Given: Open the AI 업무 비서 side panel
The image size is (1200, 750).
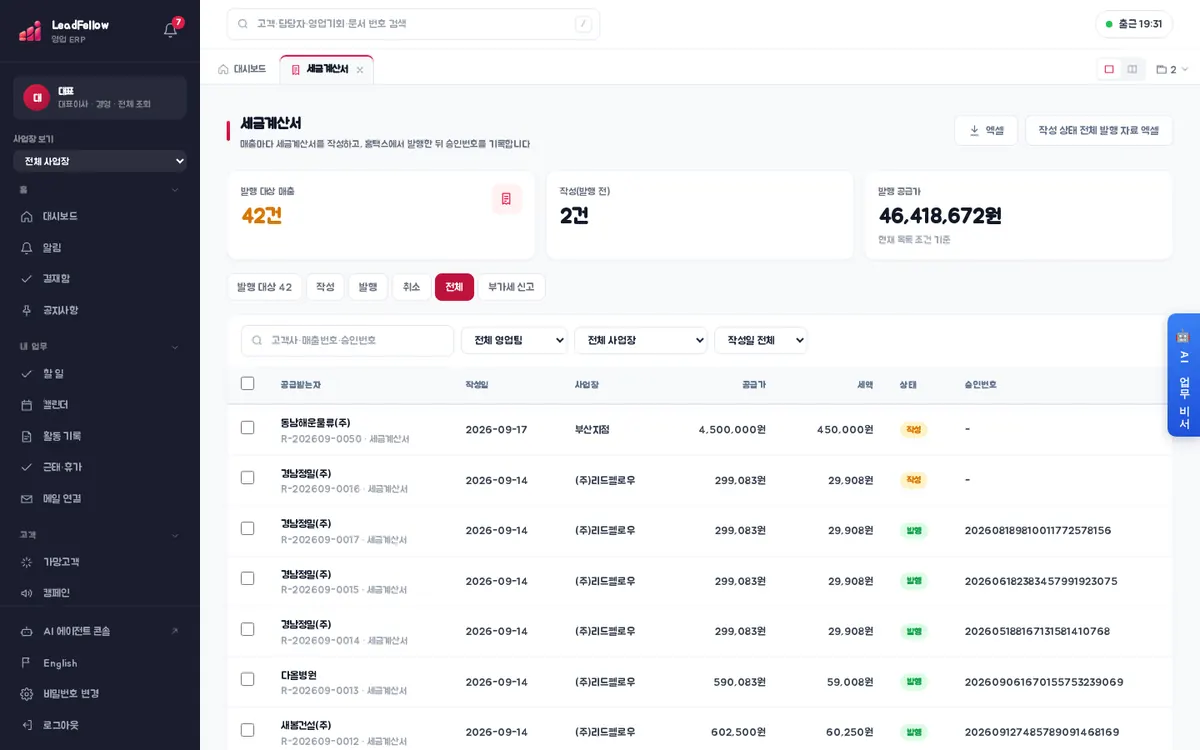Looking at the screenshot, I should coord(1183,375).
